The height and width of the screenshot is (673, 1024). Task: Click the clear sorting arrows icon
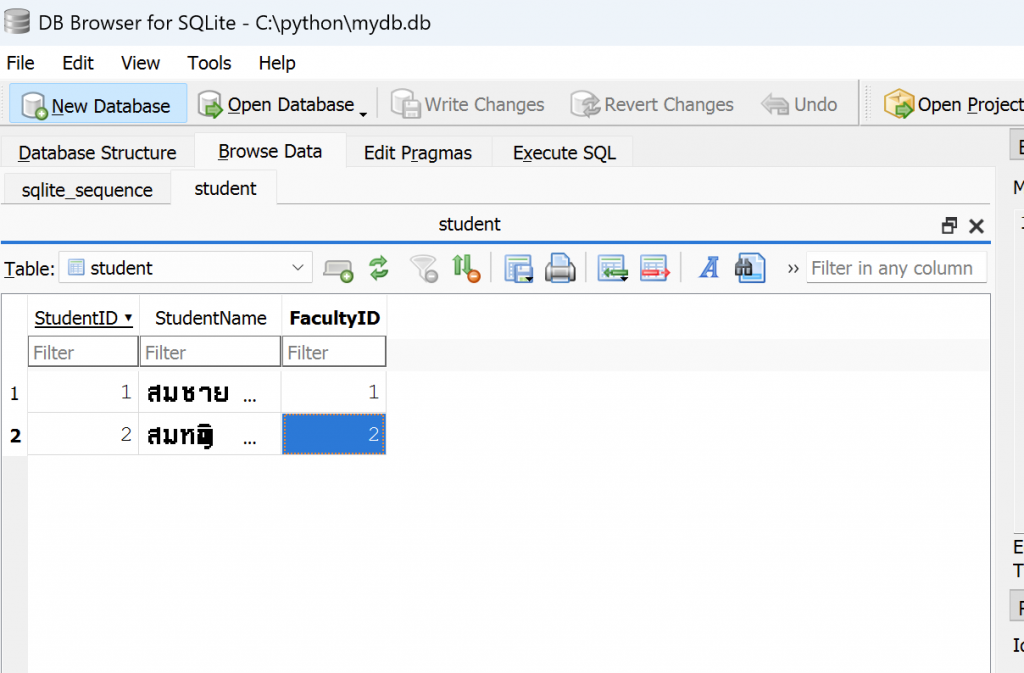466,268
